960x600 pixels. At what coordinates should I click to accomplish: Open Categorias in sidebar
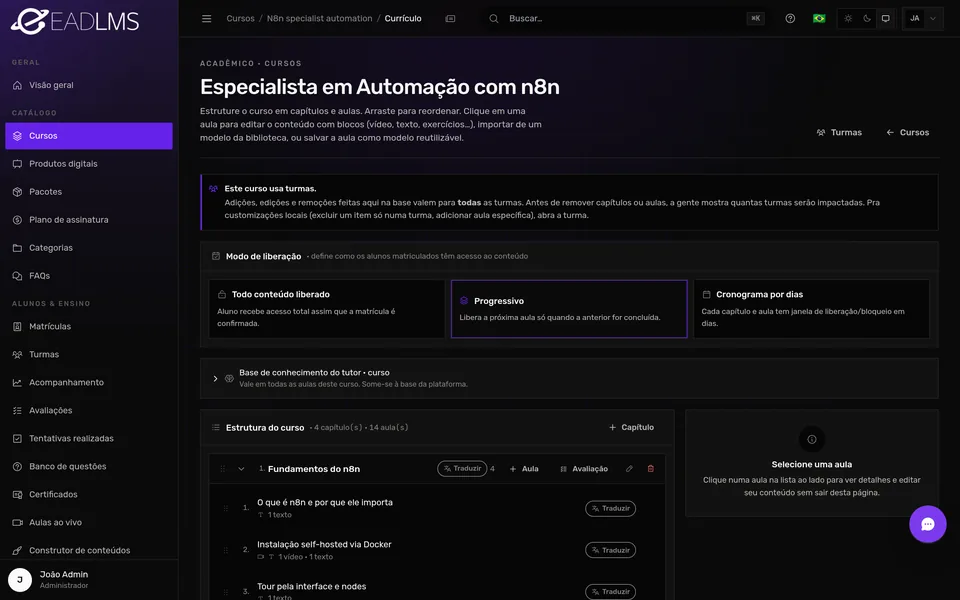click(89, 248)
